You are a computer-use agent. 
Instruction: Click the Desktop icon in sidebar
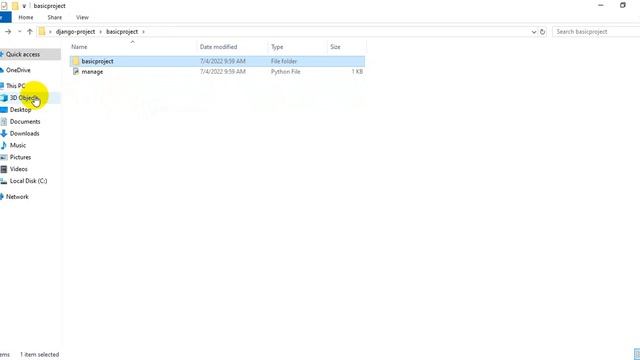[x=4, y=110]
